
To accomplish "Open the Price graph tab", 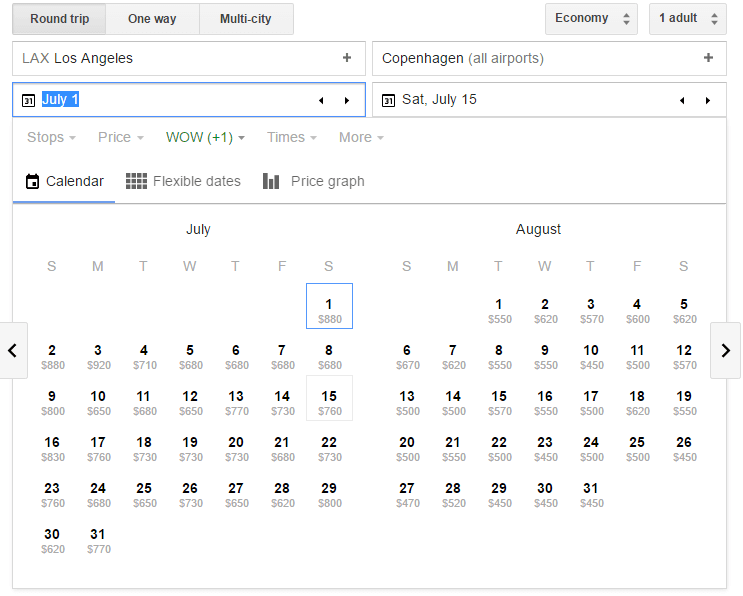I will point(313,181).
